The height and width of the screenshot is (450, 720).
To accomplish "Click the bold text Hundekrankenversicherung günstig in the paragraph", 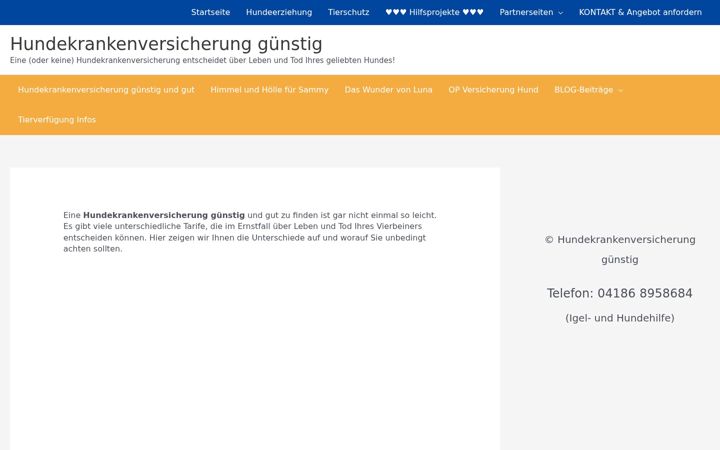I will (164, 215).
